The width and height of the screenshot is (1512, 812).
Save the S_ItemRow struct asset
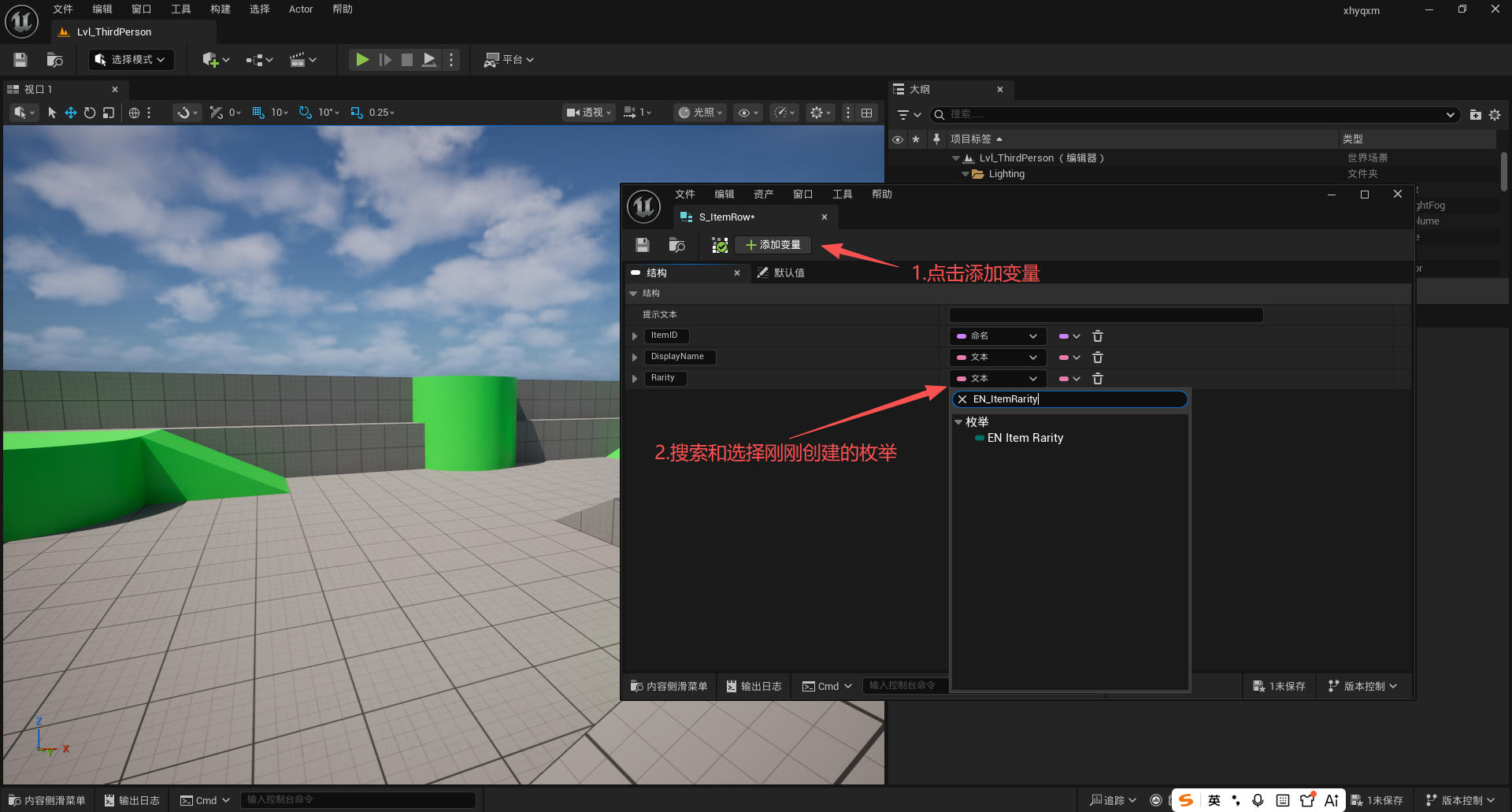click(x=643, y=245)
